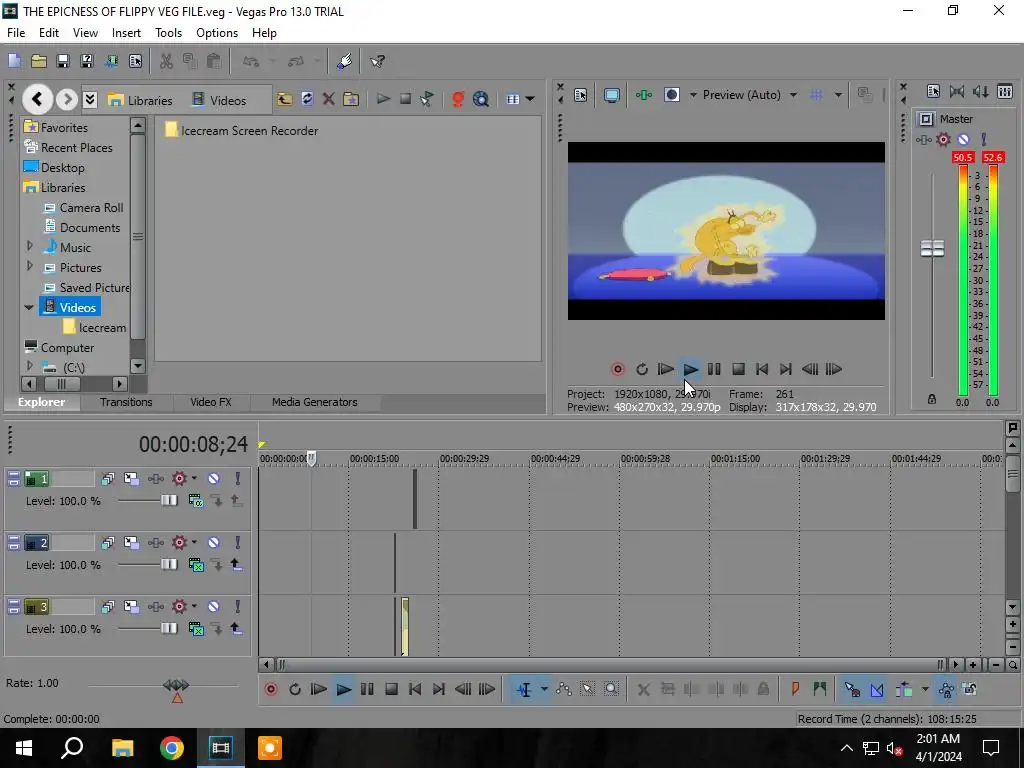The image size is (1024, 768).
Task: Switch to the Video FX tab
Action: 211,402
